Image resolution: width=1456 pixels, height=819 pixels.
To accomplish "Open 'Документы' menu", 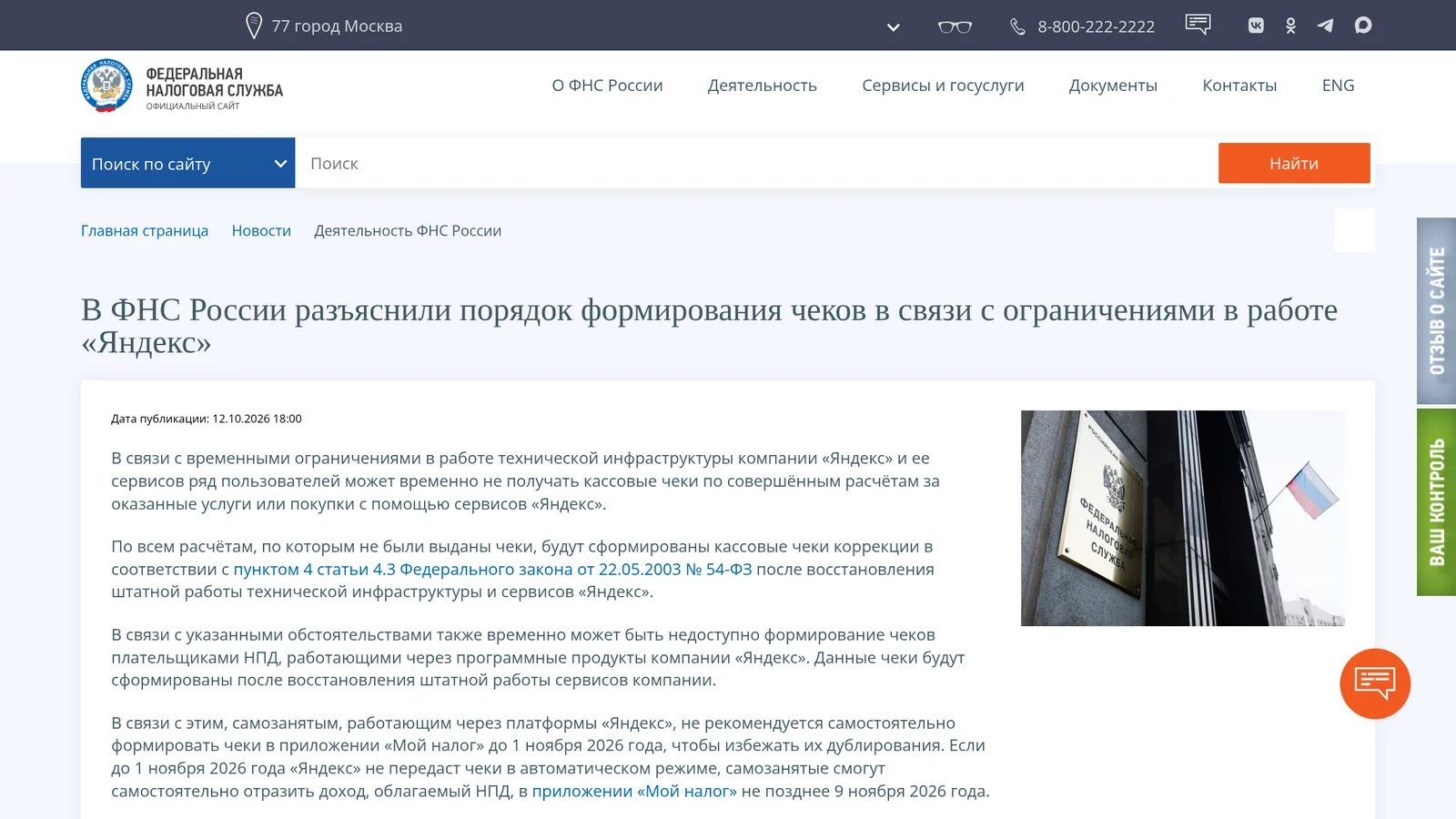I will [x=1113, y=86].
